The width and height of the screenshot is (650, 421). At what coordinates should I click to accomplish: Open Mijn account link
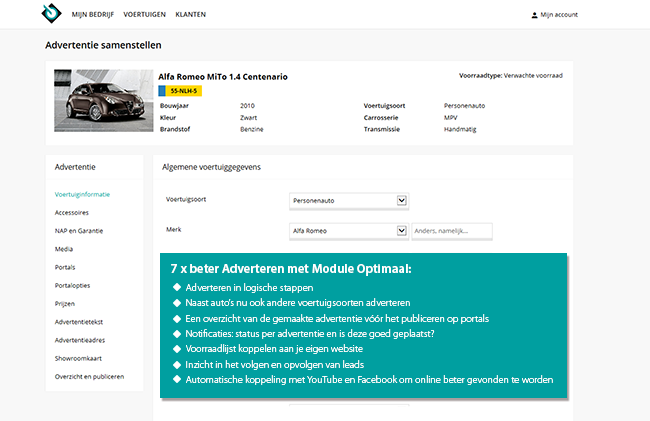pyautogui.click(x=559, y=15)
